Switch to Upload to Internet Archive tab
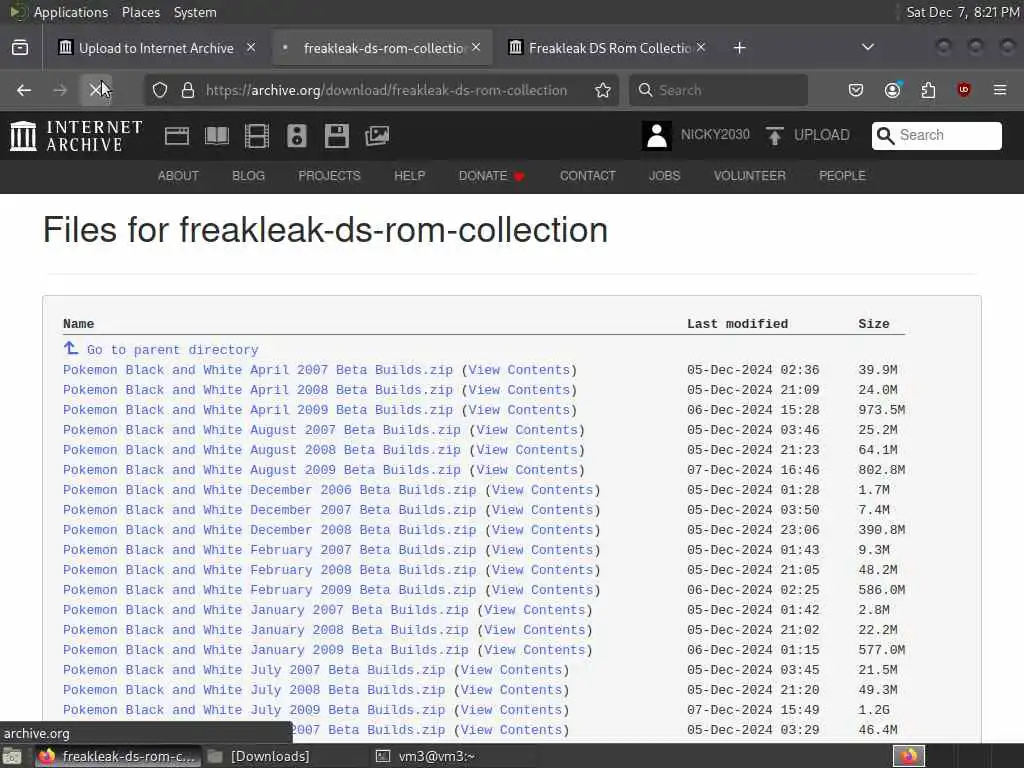The height and width of the screenshot is (768, 1024). [155, 48]
